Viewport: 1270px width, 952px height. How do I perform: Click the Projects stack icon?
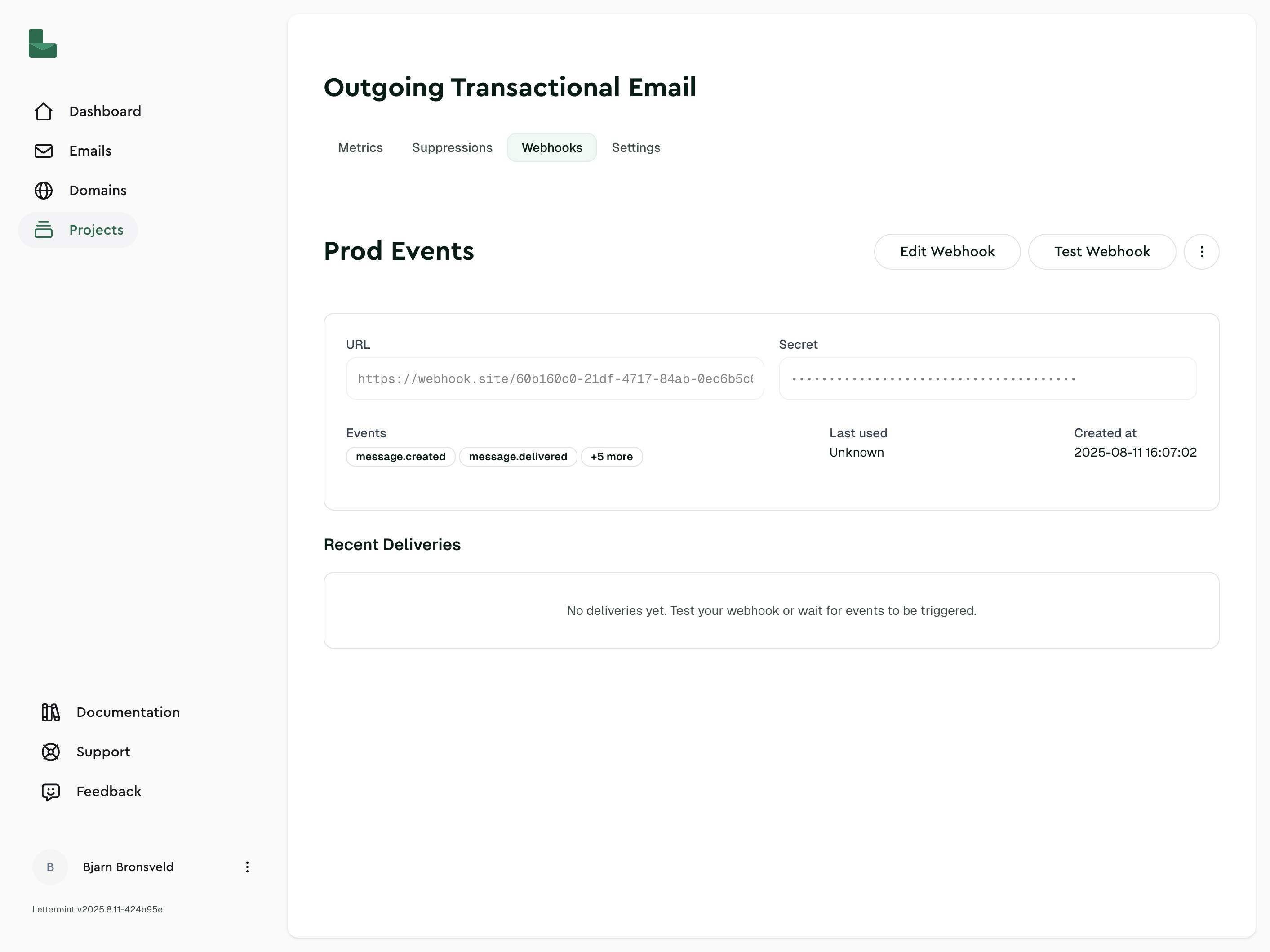tap(44, 230)
